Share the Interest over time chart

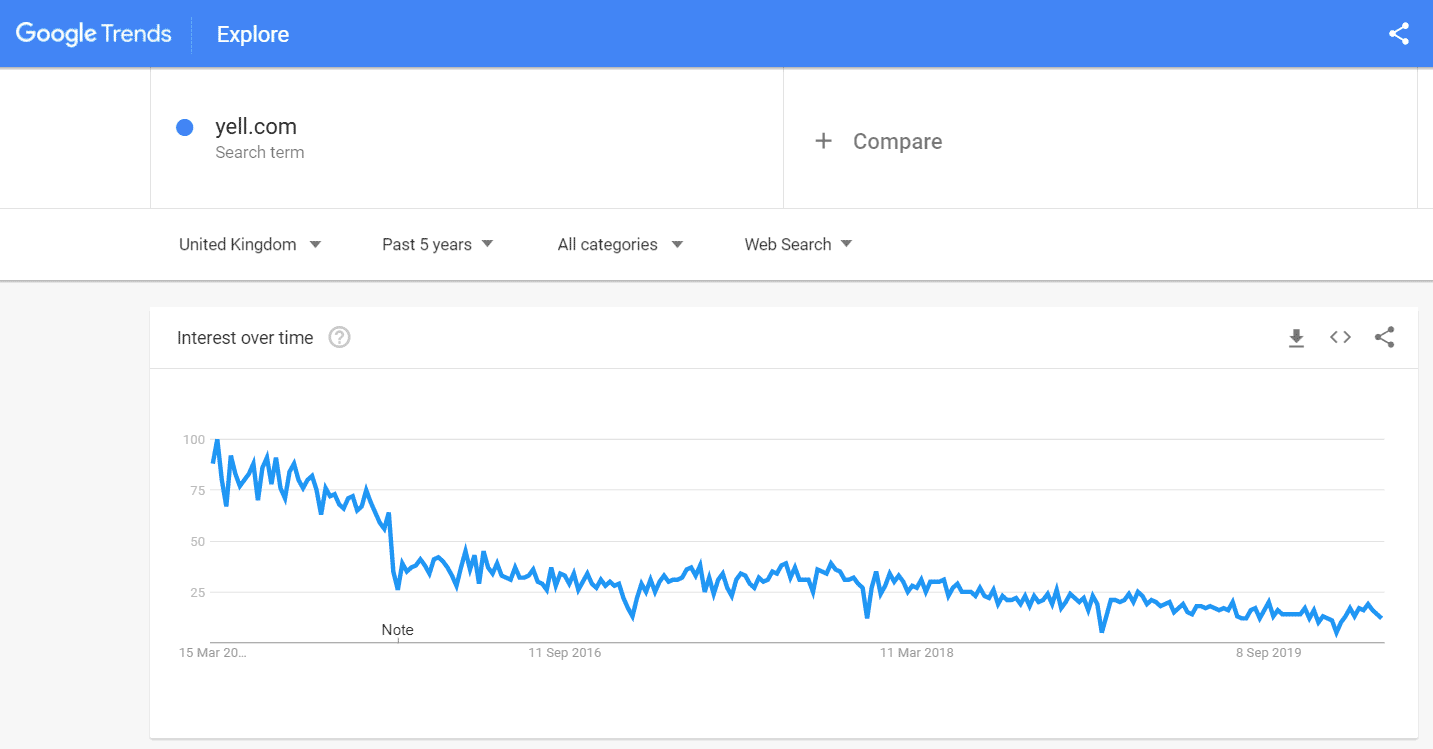[x=1384, y=338]
